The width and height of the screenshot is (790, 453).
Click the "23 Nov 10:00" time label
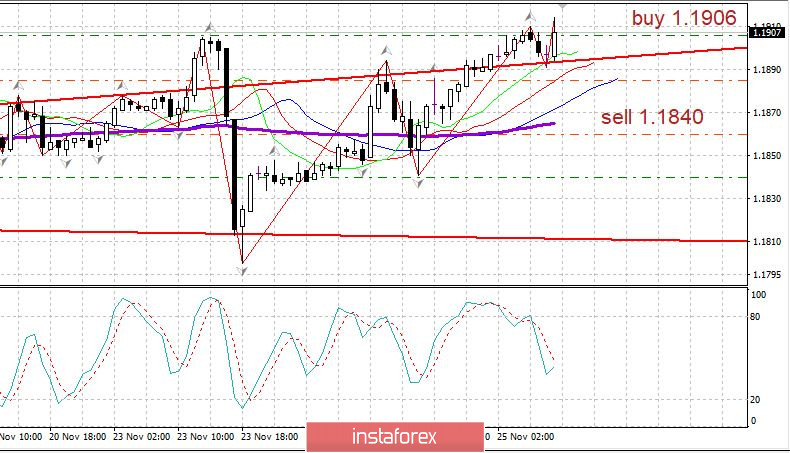(206, 436)
